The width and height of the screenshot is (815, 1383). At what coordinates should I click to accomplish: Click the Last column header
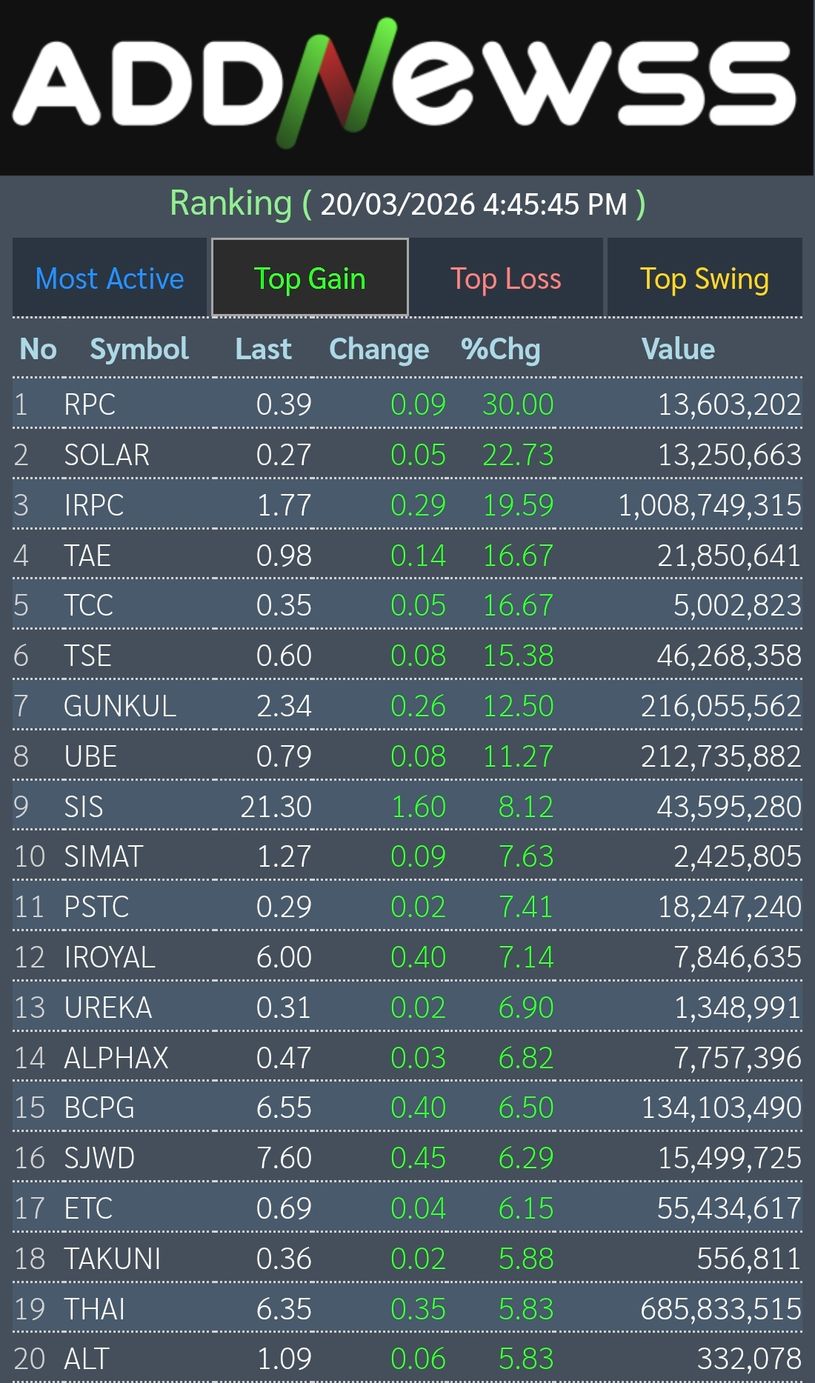[x=263, y=349]
